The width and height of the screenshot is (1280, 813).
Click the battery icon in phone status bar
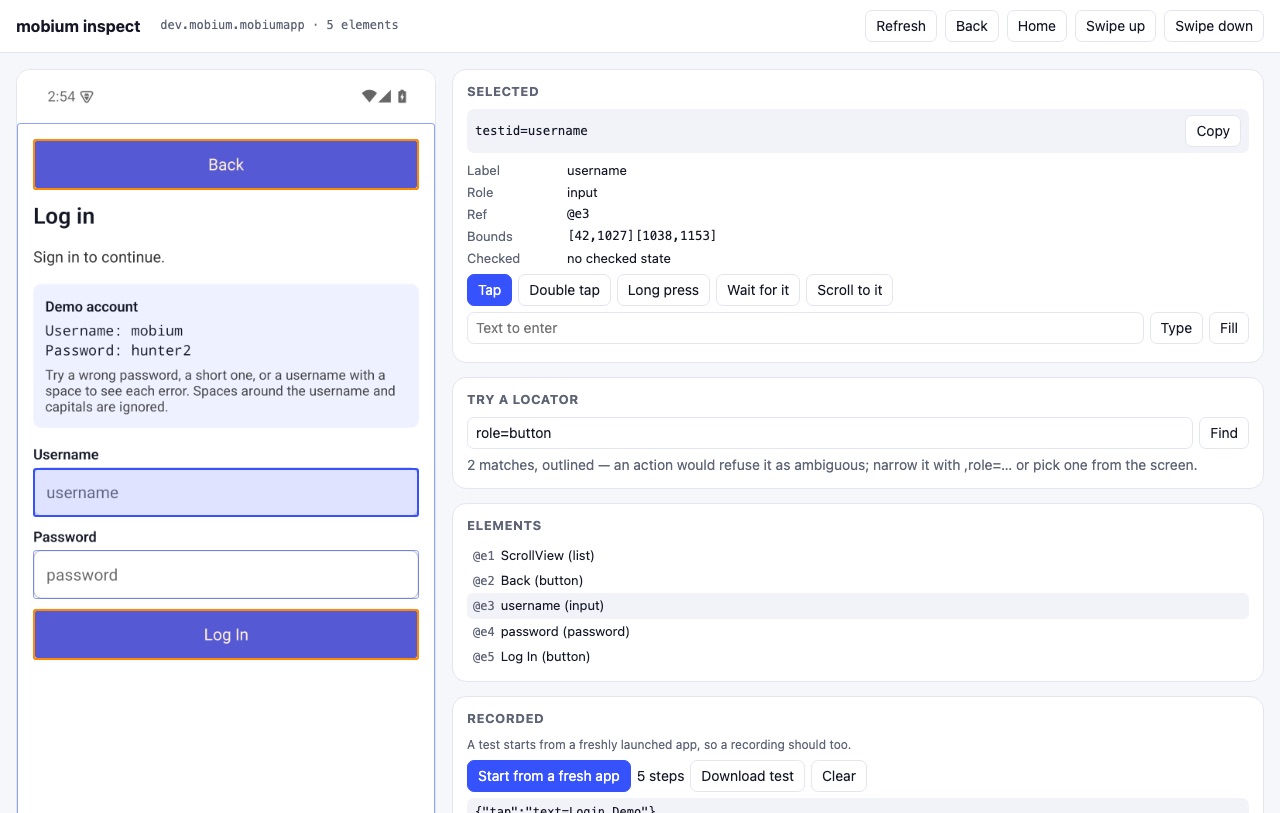[402, 97]
